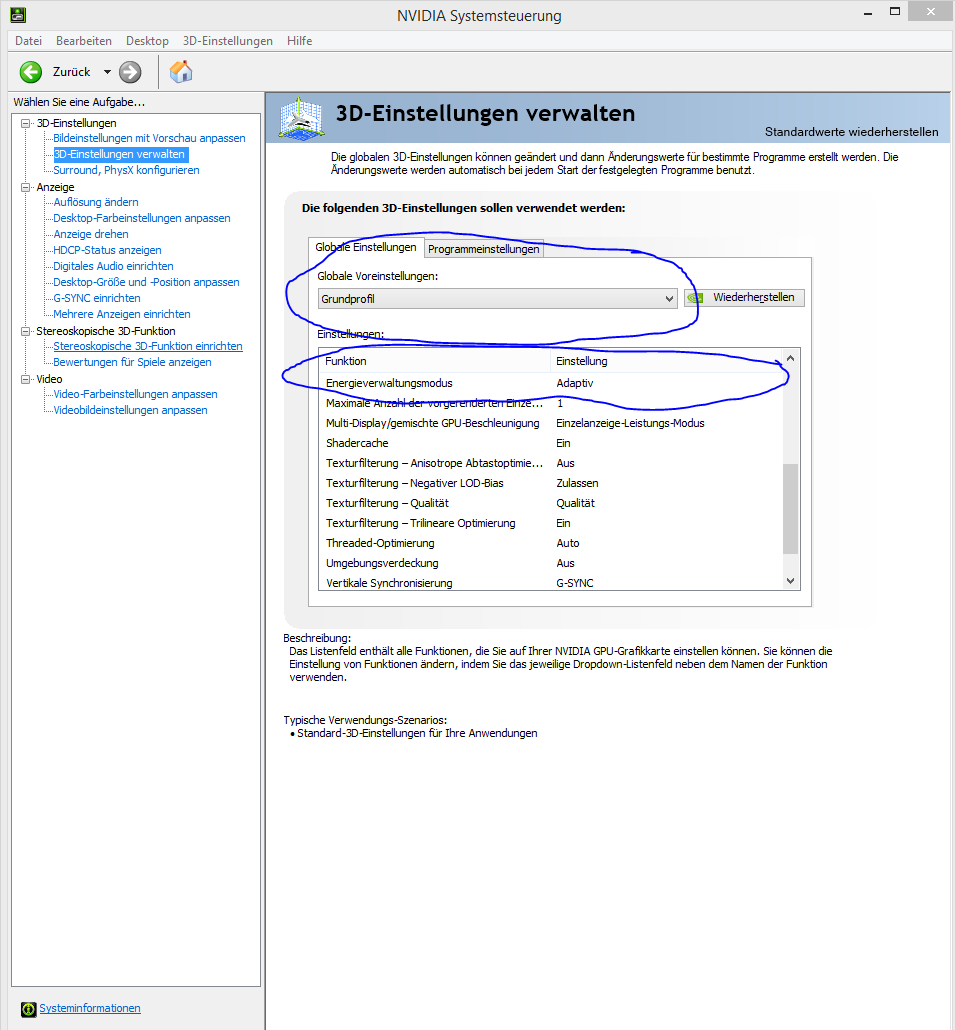The width and height of the screenshot is (955, 1030).
Task: Click the 3D settings header graphic icon
Action: coord(301,118)
